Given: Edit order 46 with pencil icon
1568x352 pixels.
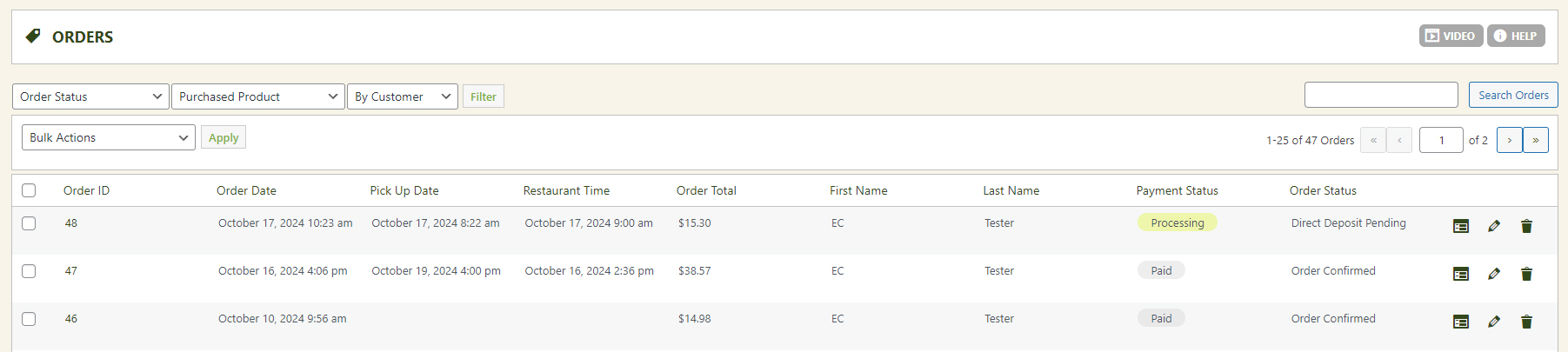Looking at the screenshot, I should point(1494,322).
